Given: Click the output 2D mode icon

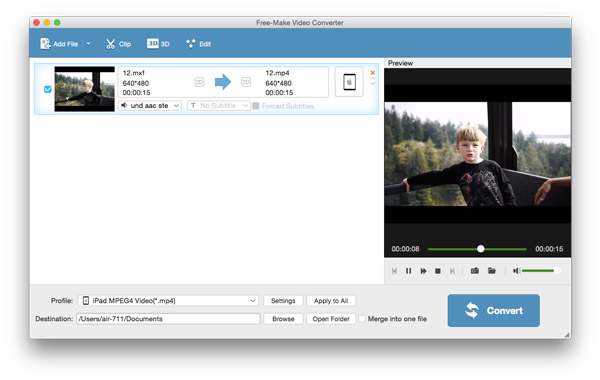Looking at the screenshot, I should [x=246, y=82].
